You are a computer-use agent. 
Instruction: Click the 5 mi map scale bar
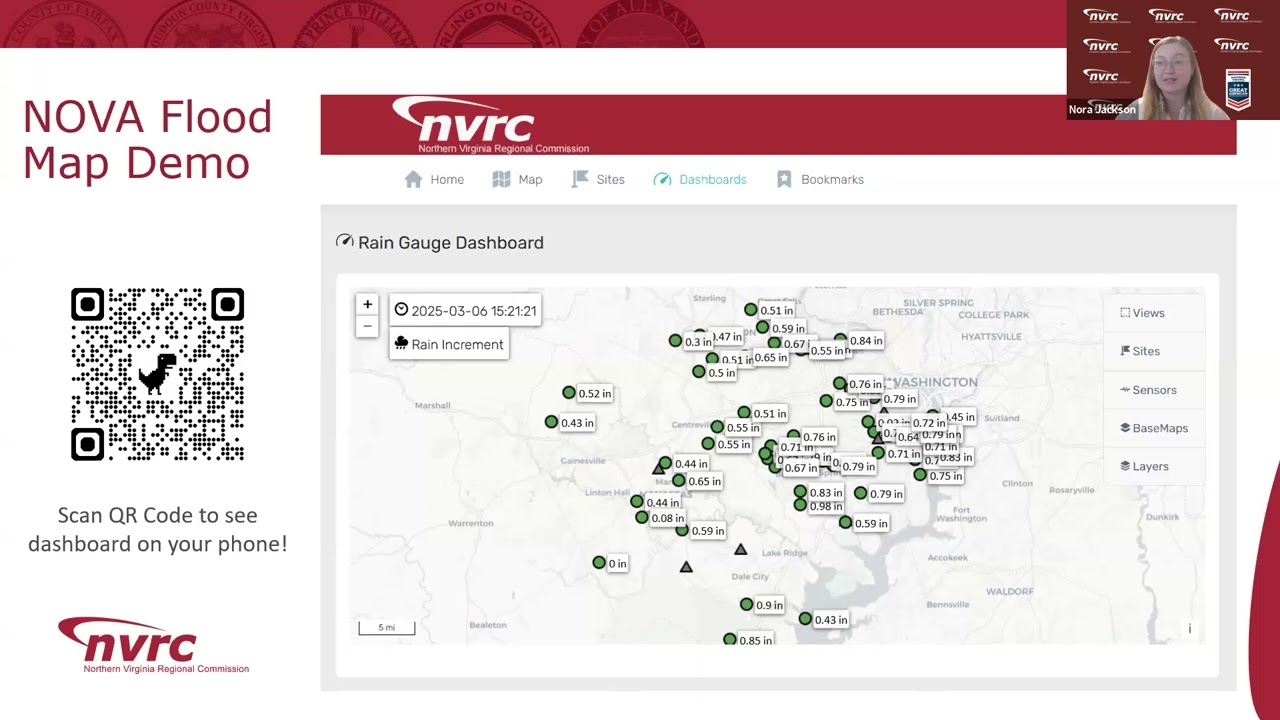point(387,628)
